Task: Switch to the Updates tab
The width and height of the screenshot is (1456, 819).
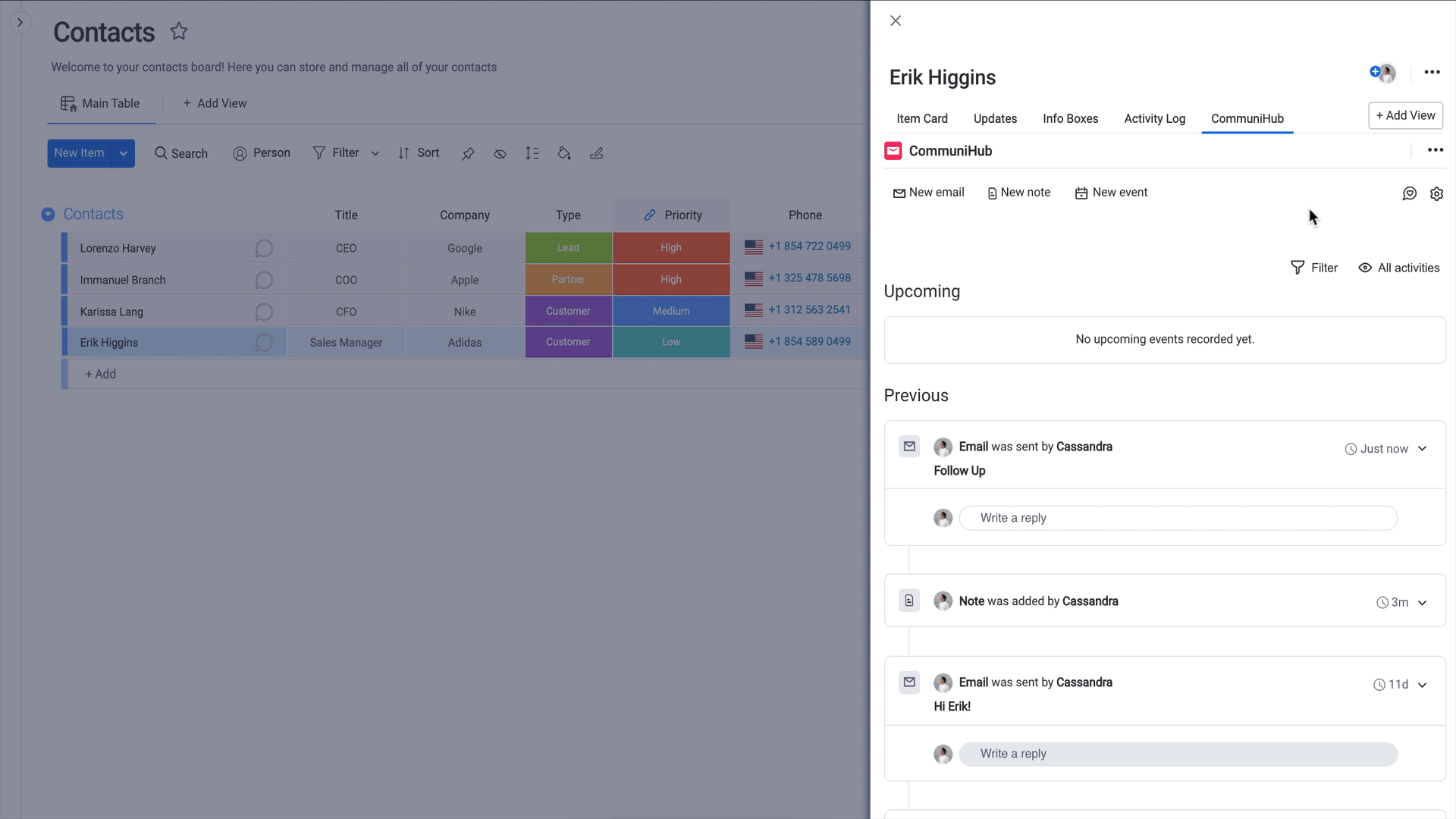Action: (x=995, y=119)
